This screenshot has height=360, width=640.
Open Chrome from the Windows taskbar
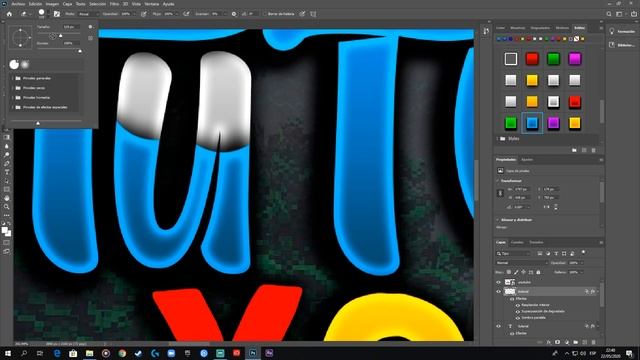pyautogui.click(x=122, y=353)
